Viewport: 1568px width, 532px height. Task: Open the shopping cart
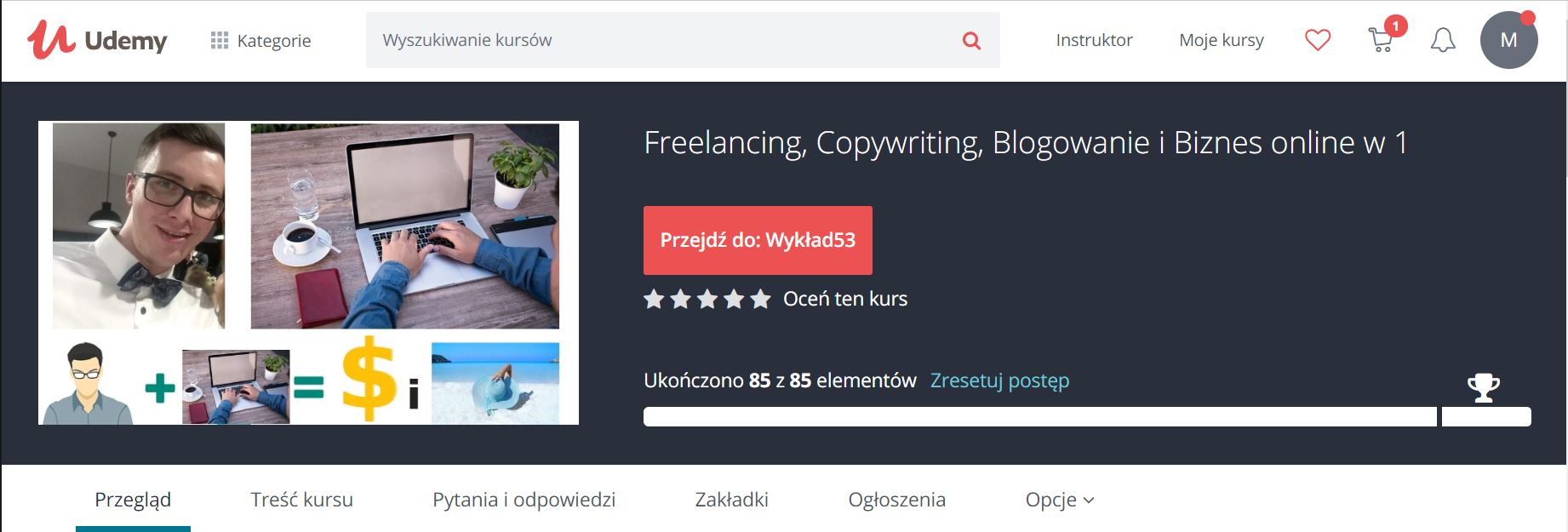pos(1382,40)
